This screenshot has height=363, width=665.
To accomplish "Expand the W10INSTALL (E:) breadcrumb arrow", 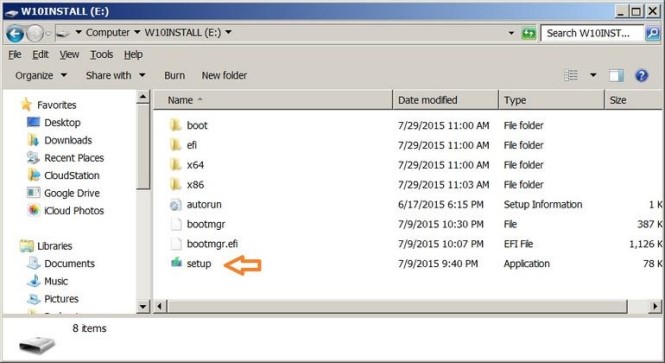I will 228,32.
